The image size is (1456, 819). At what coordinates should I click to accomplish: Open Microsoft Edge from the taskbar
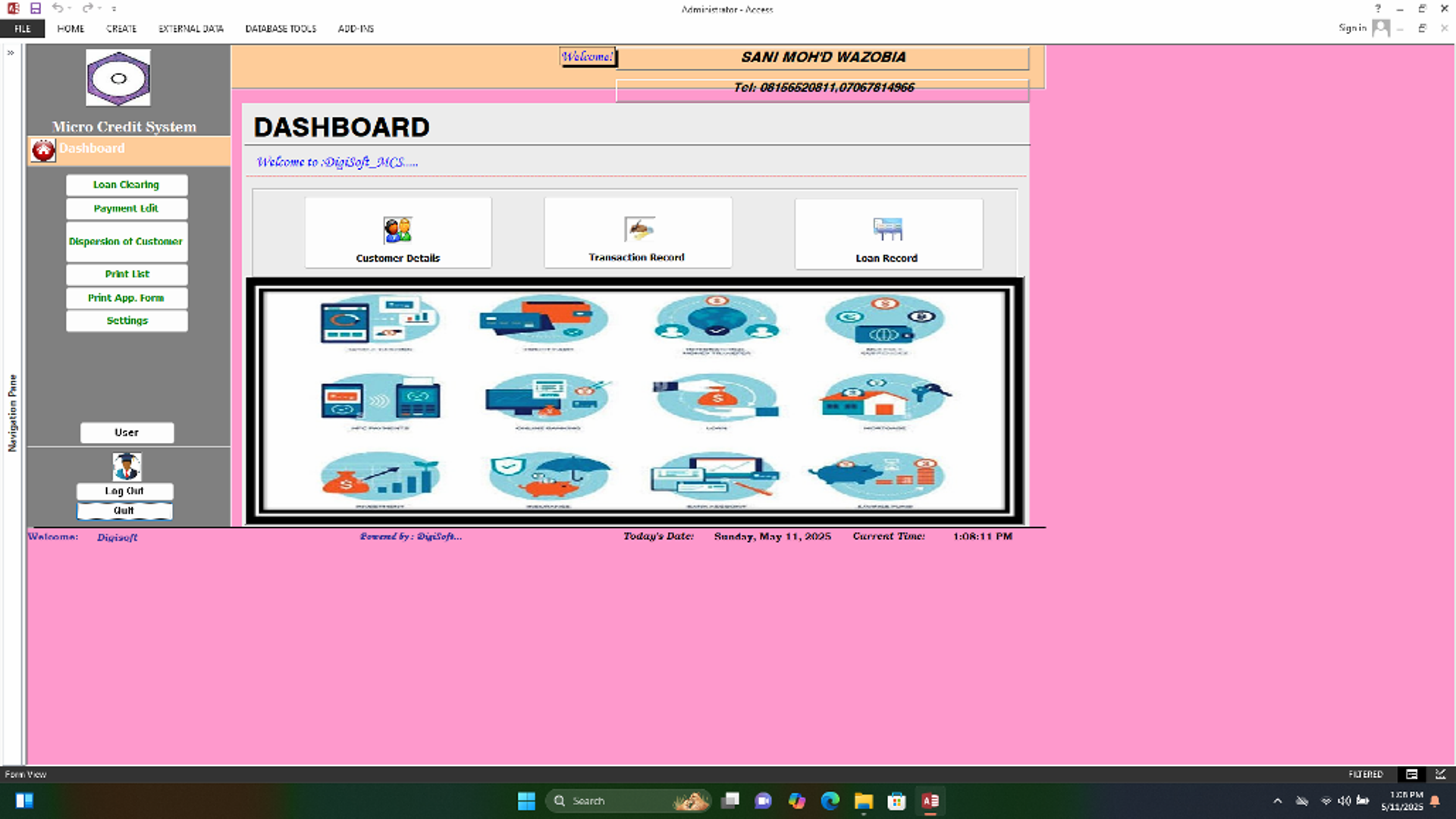830,801
